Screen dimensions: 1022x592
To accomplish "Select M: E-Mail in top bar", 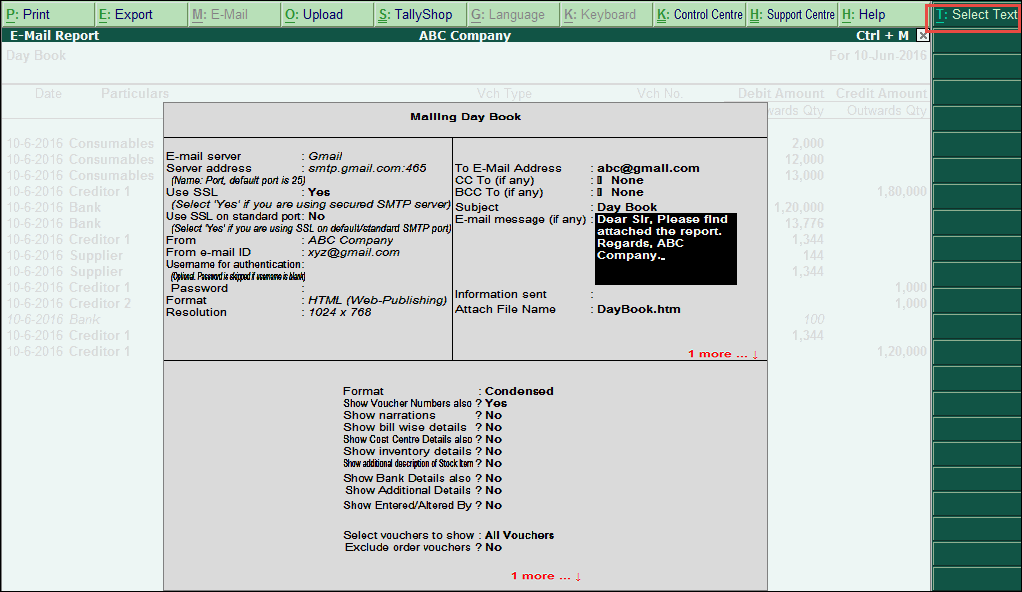I will coord(234,14).
